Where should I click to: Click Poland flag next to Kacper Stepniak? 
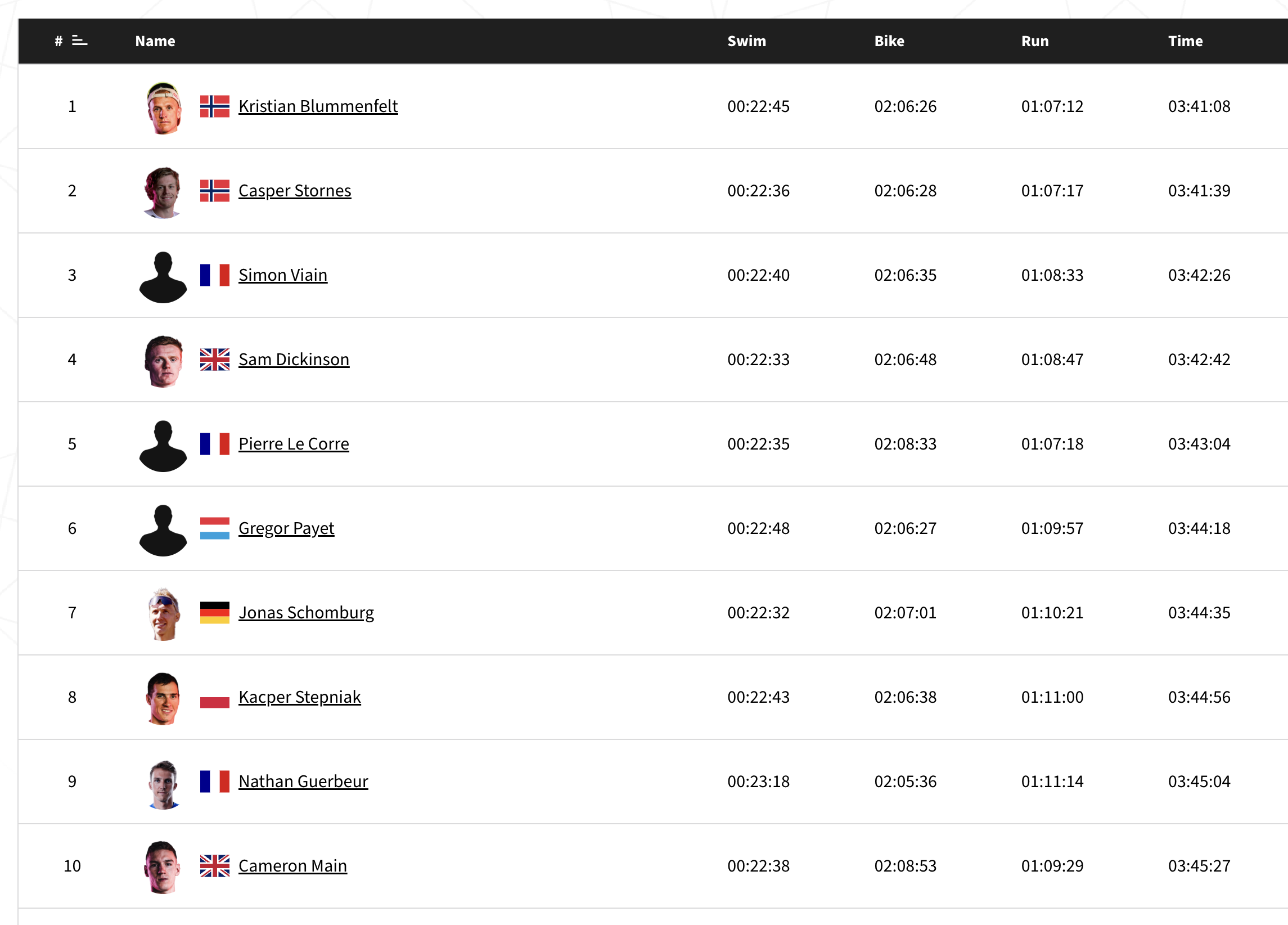[215, 697]
